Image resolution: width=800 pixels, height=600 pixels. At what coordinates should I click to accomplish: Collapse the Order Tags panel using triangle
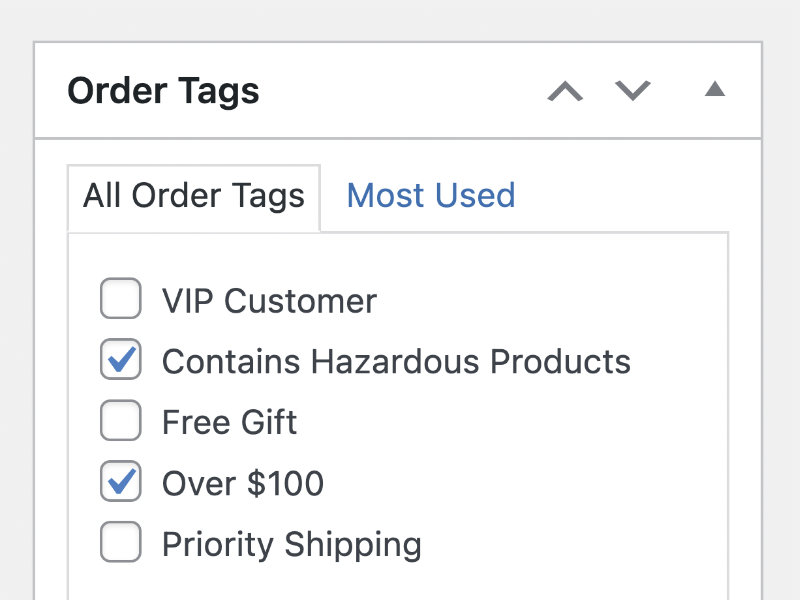pyautogui.click(x=714, y=90)
